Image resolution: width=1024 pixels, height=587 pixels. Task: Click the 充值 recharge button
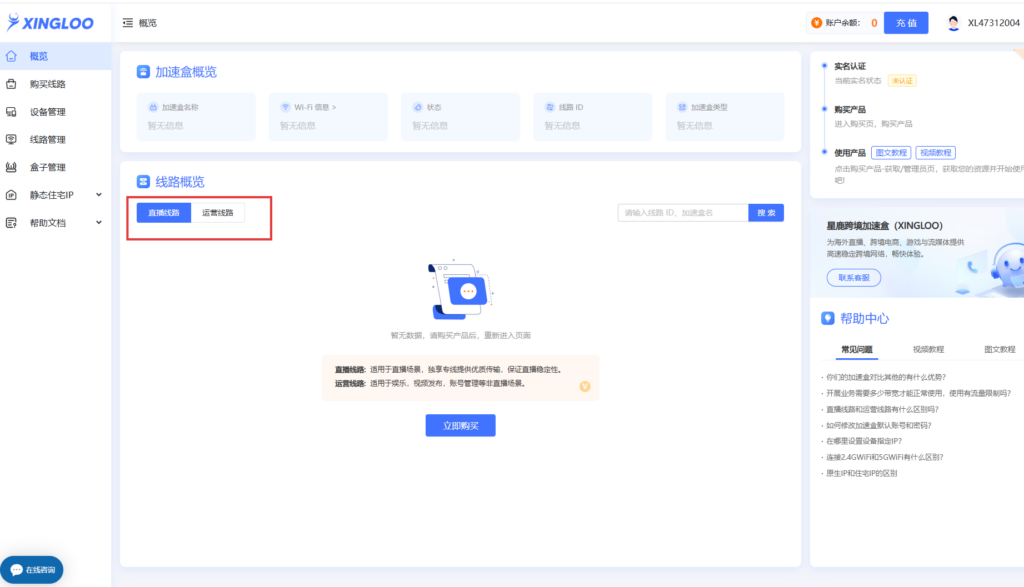906,23
